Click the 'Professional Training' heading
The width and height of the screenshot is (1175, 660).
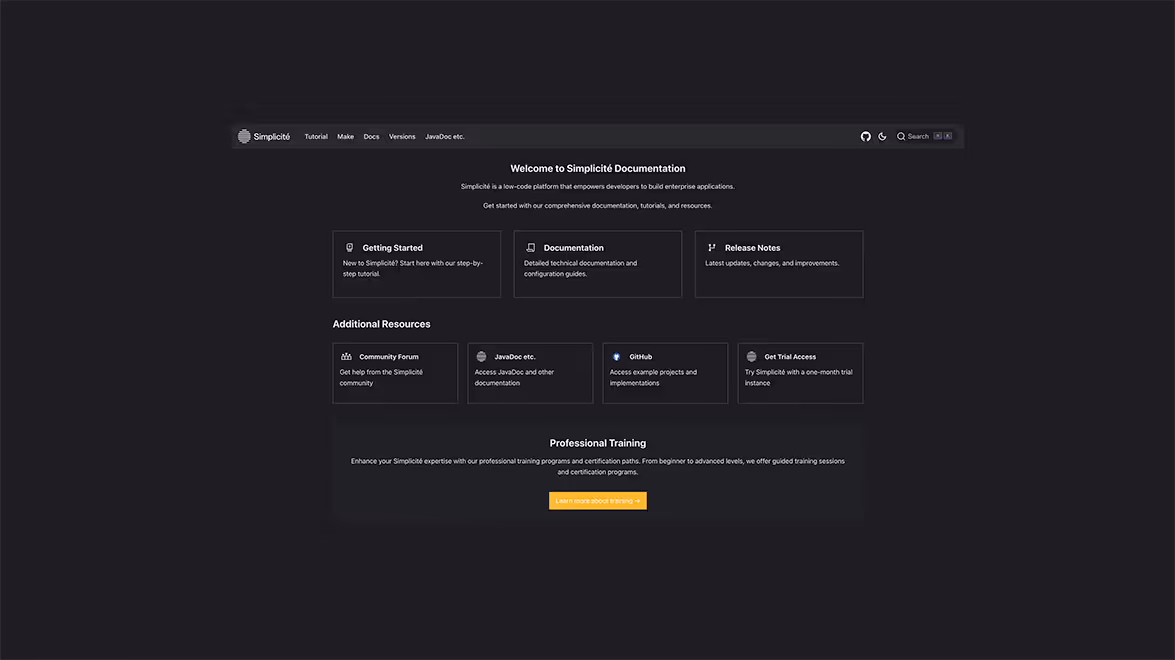coord(598,443)
